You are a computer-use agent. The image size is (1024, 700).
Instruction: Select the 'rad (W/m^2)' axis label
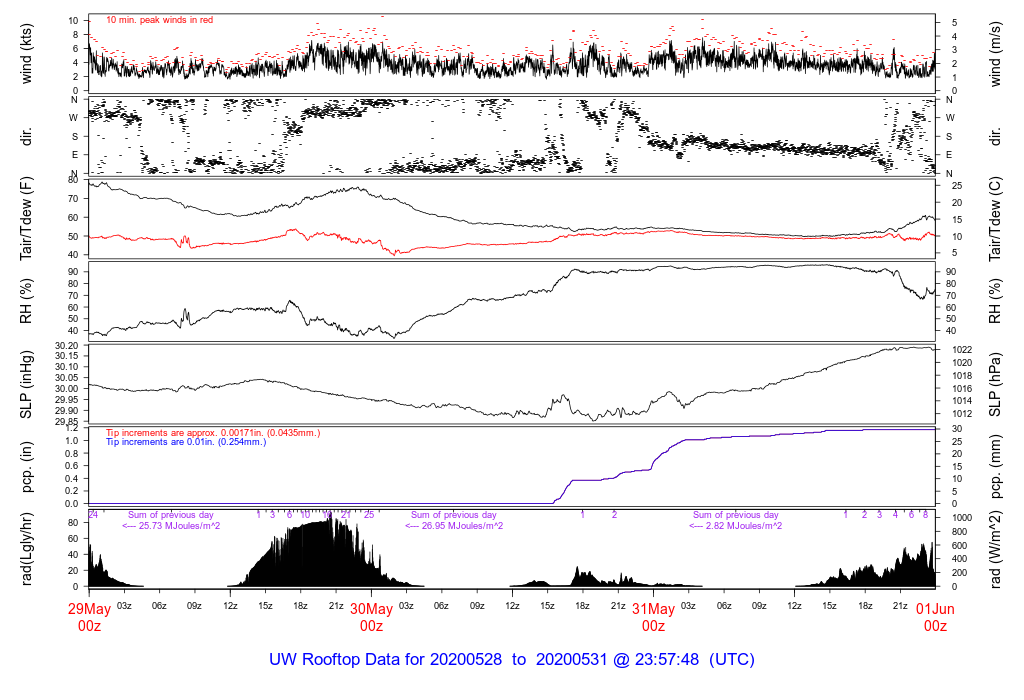tap(995, 549)
